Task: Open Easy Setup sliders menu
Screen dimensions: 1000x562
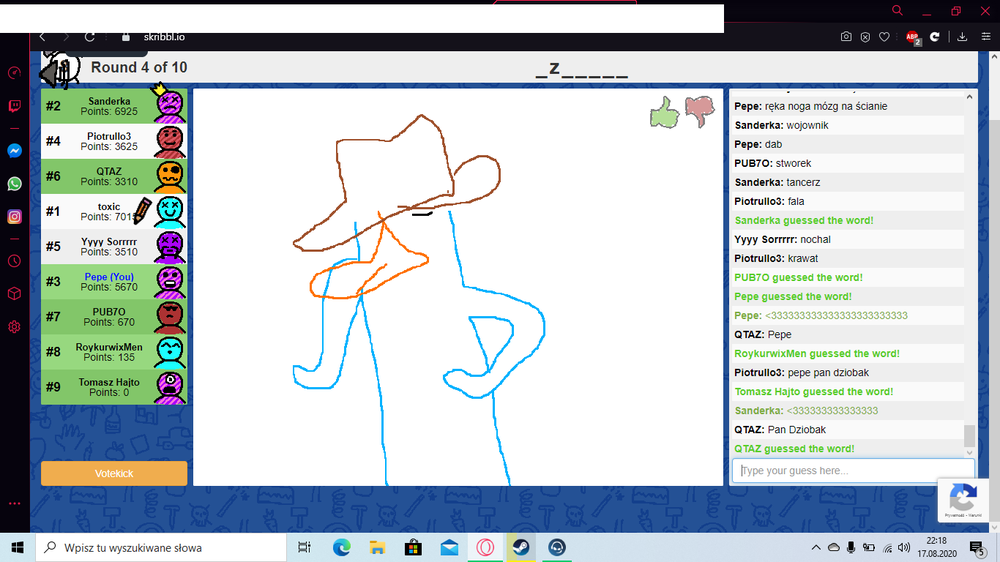Action: tap(985, 37)
